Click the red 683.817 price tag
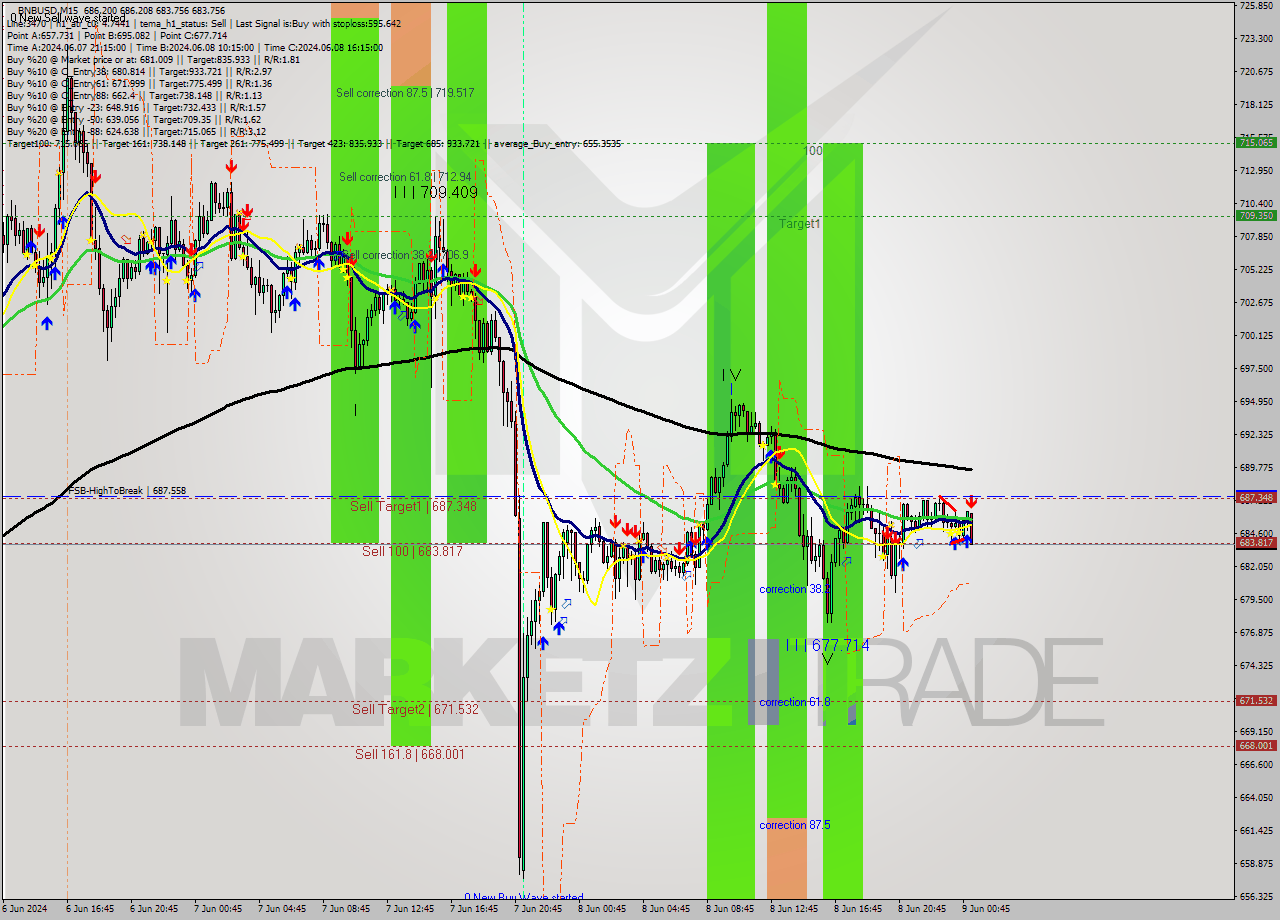This screenshot has width=1280, height=920. click(1256, 543)
